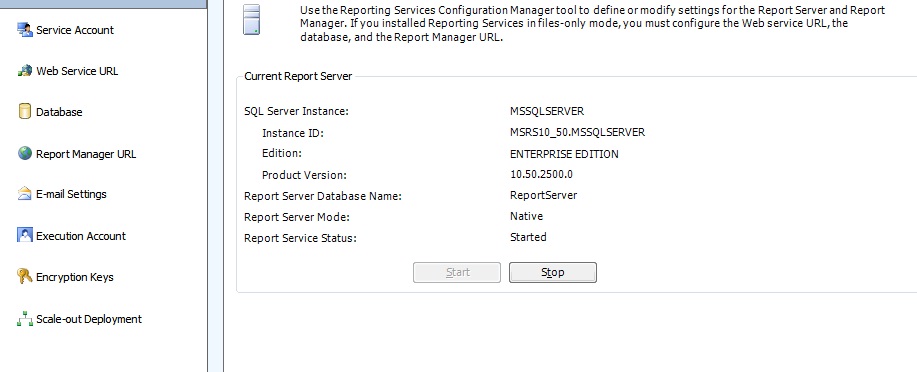Click the report server icon beside description
This screenshot has height=372, width=917.
(251, 20)
